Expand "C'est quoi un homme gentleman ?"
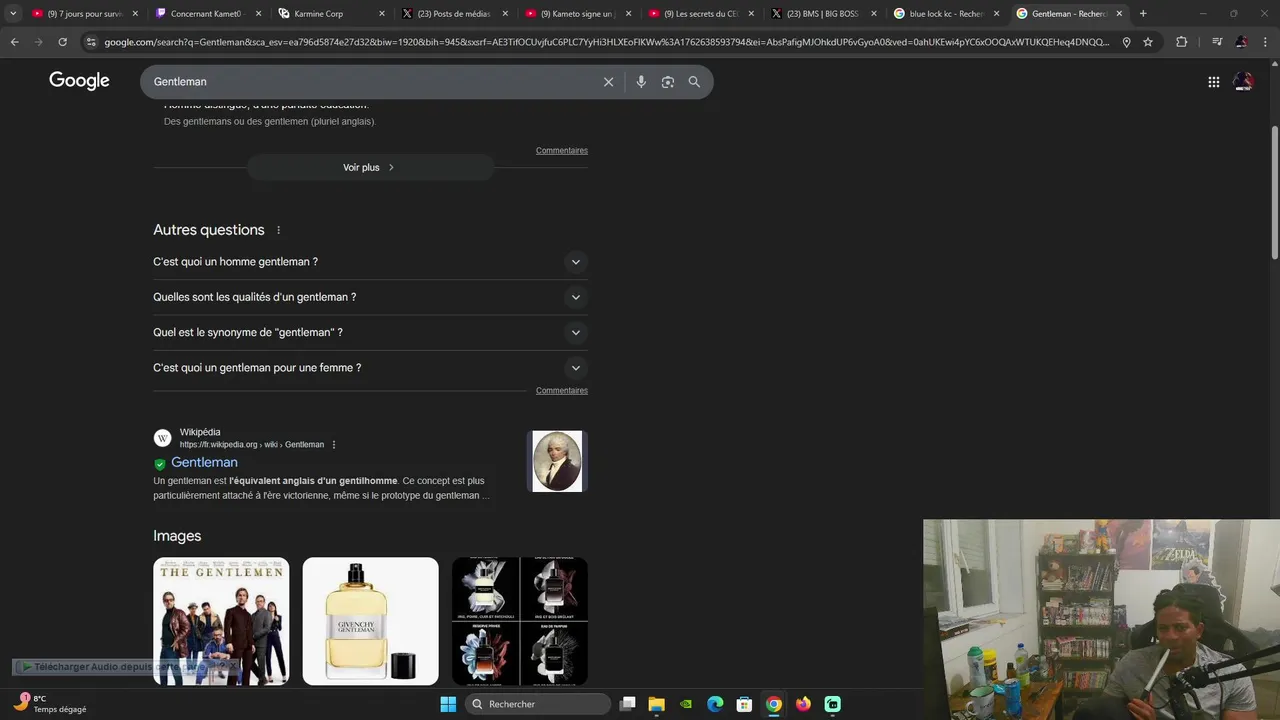This screenshot has width=1280, height=720. coord(370,262)
